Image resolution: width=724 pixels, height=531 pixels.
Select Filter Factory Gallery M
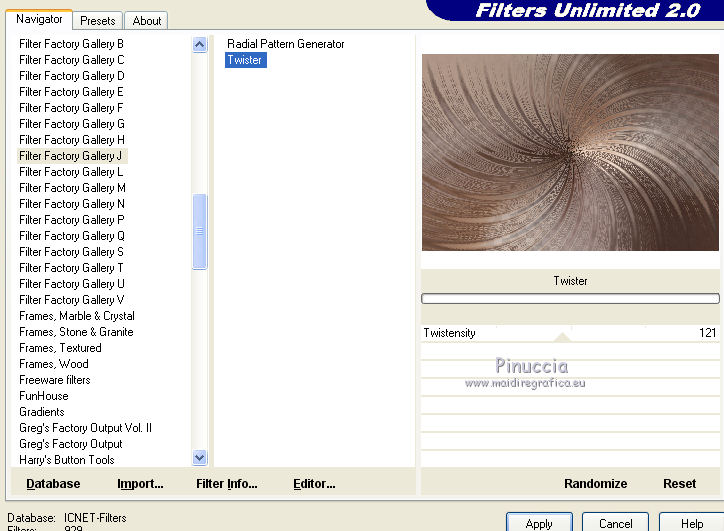(72, 188)
